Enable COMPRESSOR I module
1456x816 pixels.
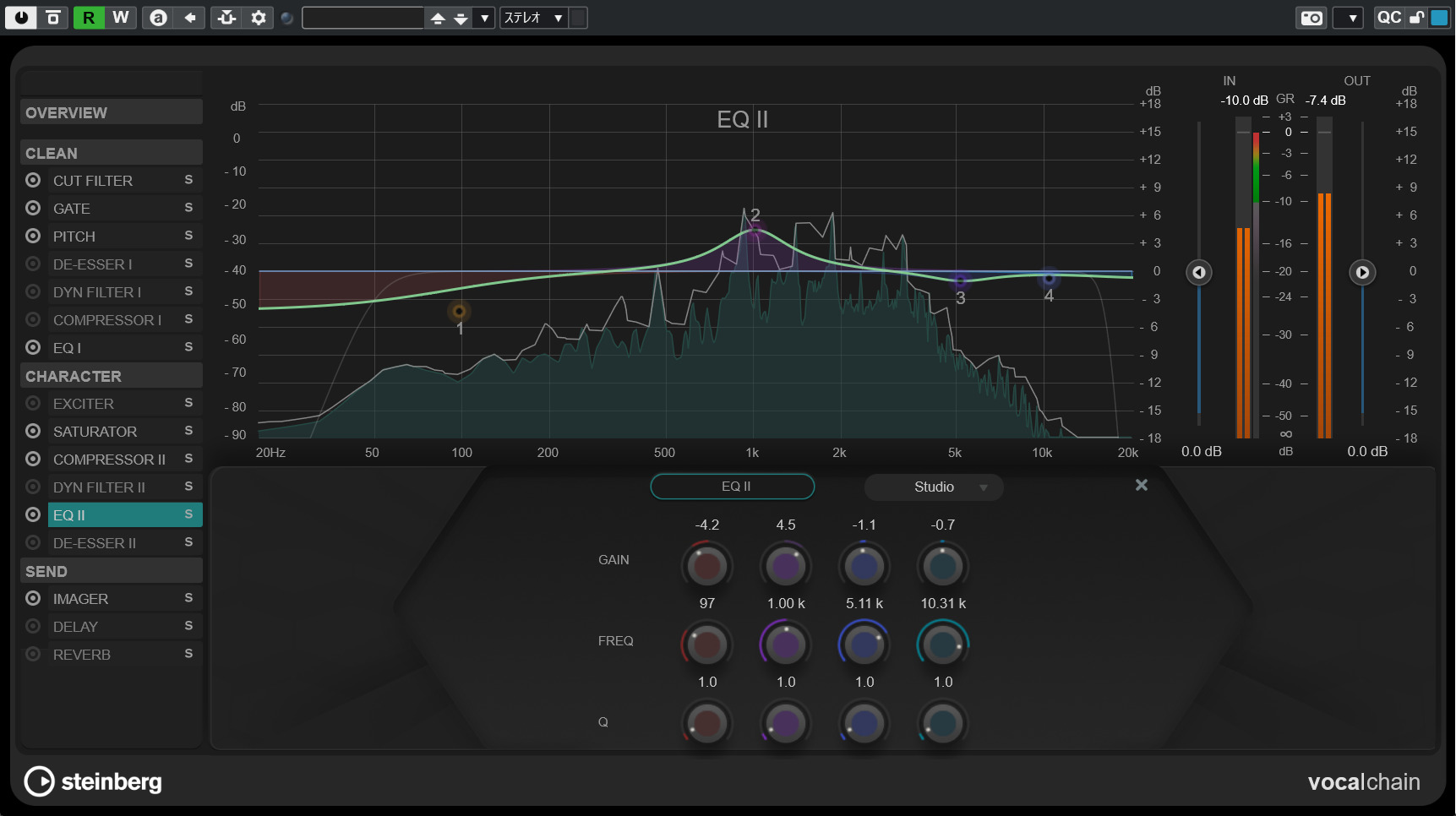tap(33, 319)
